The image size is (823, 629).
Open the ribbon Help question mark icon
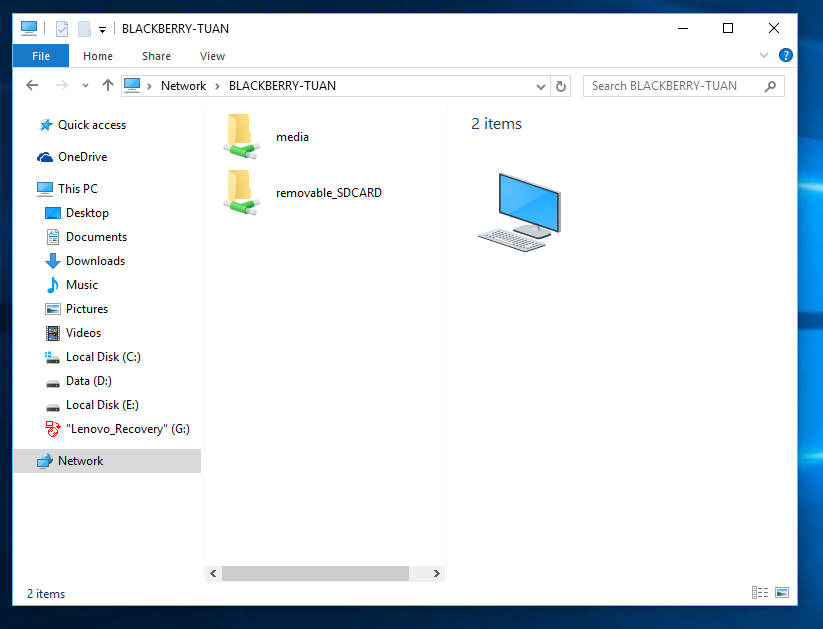pyautogui.click(x=786, y=56)
